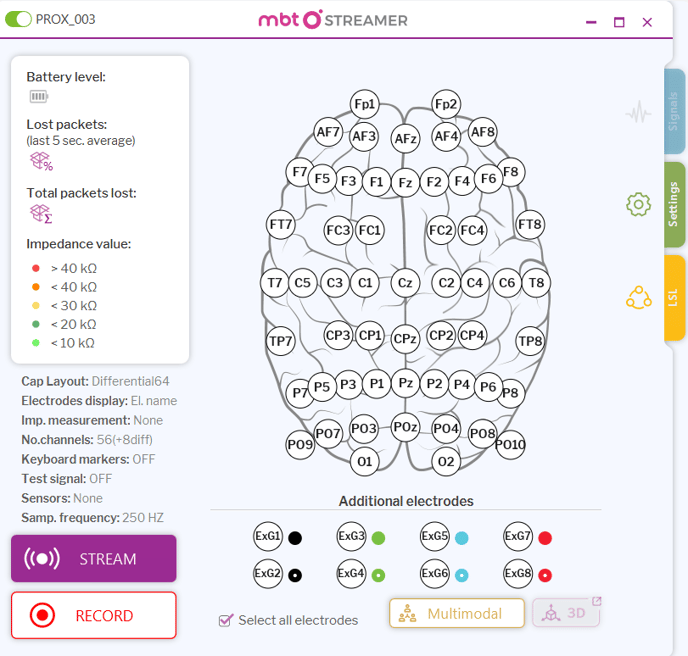Viewport: 688px width, 656px height.
Task: Toggle the ExG1 additional electrode
Action: point(268,536)
